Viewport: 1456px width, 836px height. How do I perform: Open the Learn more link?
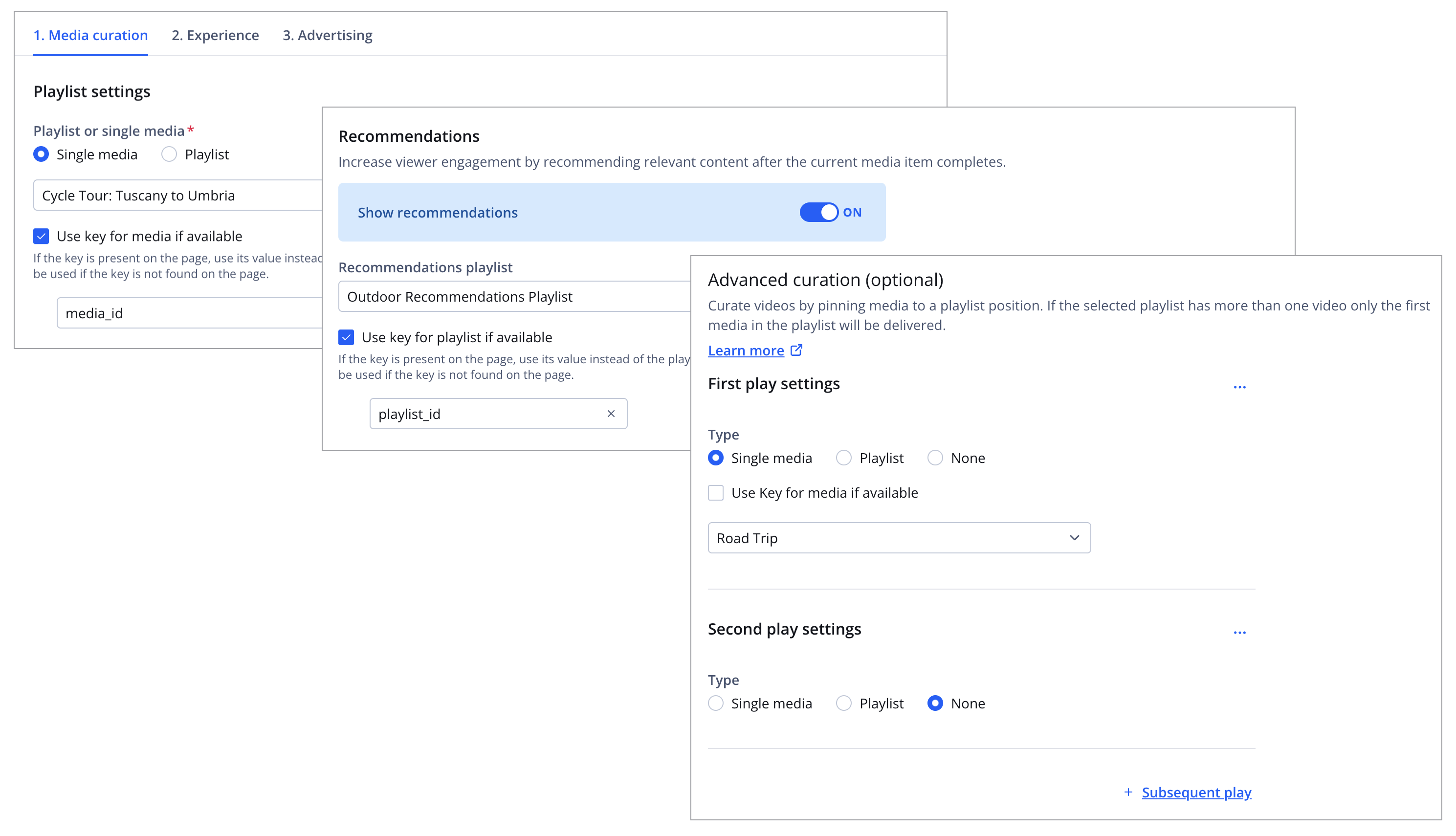746,351
